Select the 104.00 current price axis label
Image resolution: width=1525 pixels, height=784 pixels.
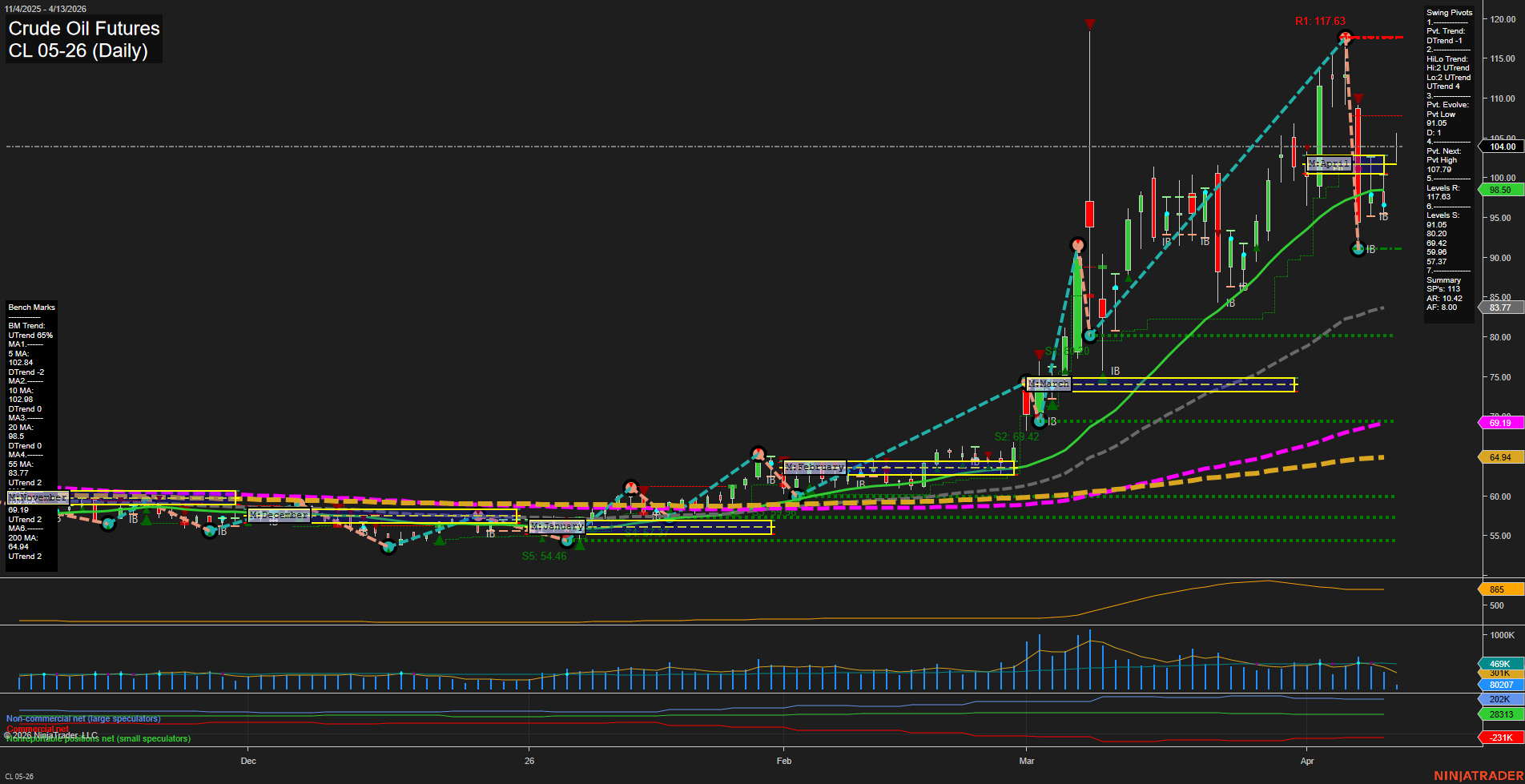click(1502, 147)
